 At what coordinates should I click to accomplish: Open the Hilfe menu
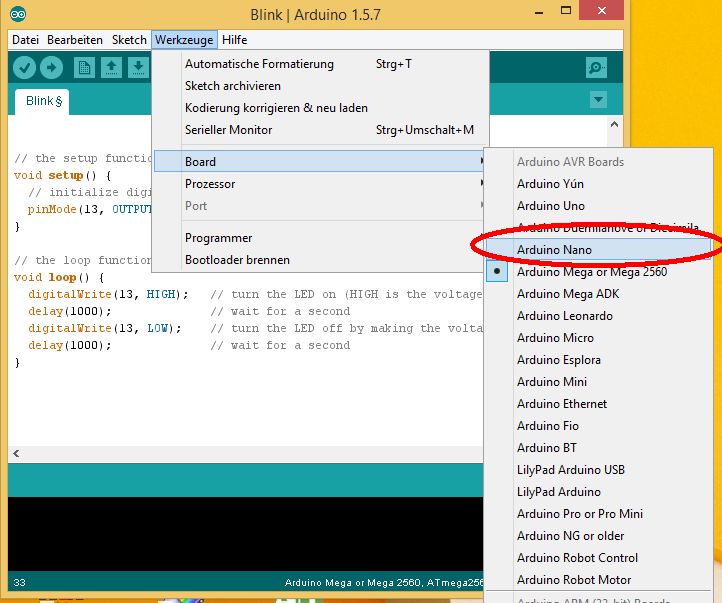234,40
